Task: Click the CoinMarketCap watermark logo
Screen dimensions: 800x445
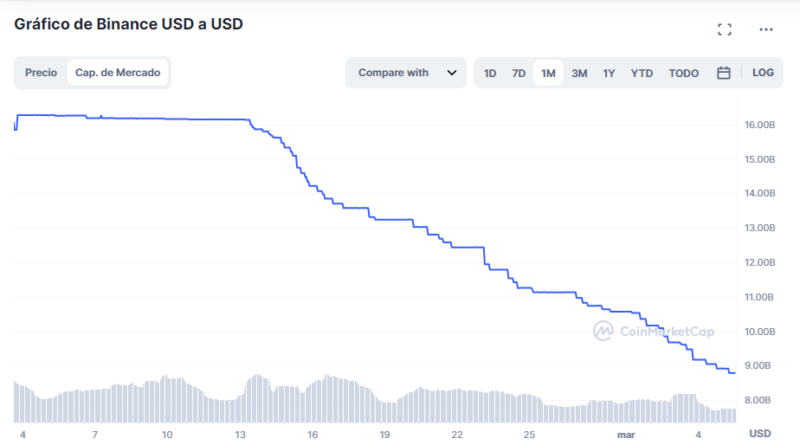Action: tap(603, 331)
